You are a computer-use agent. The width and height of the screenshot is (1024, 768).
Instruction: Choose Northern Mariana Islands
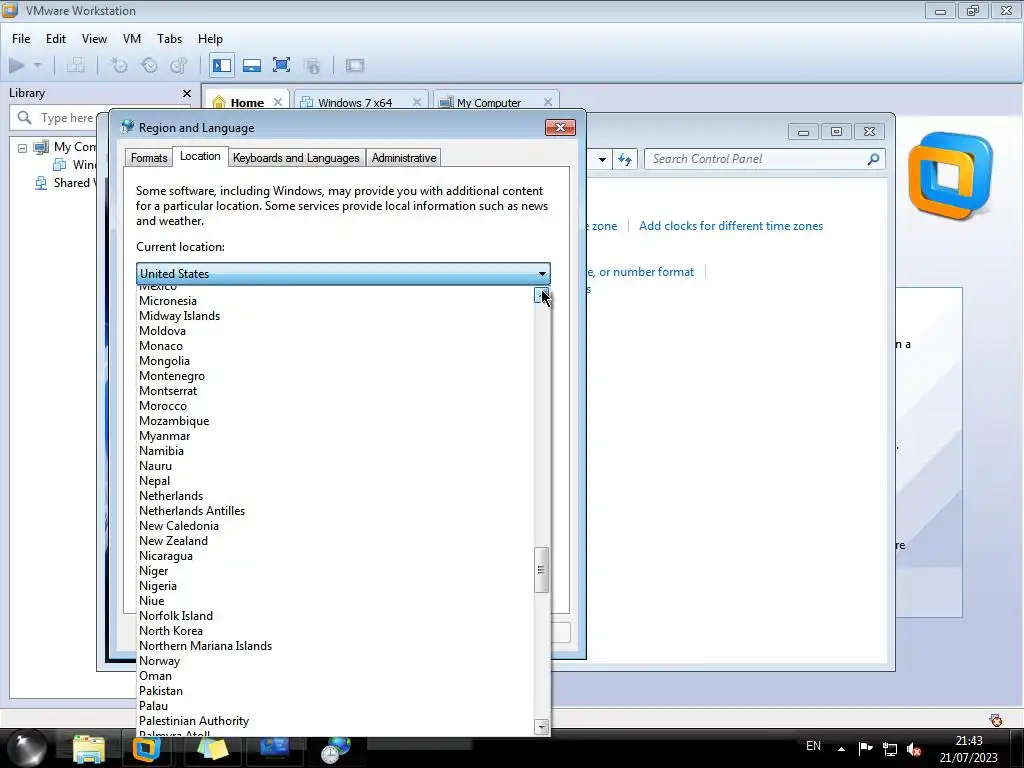tap(336, 647)
